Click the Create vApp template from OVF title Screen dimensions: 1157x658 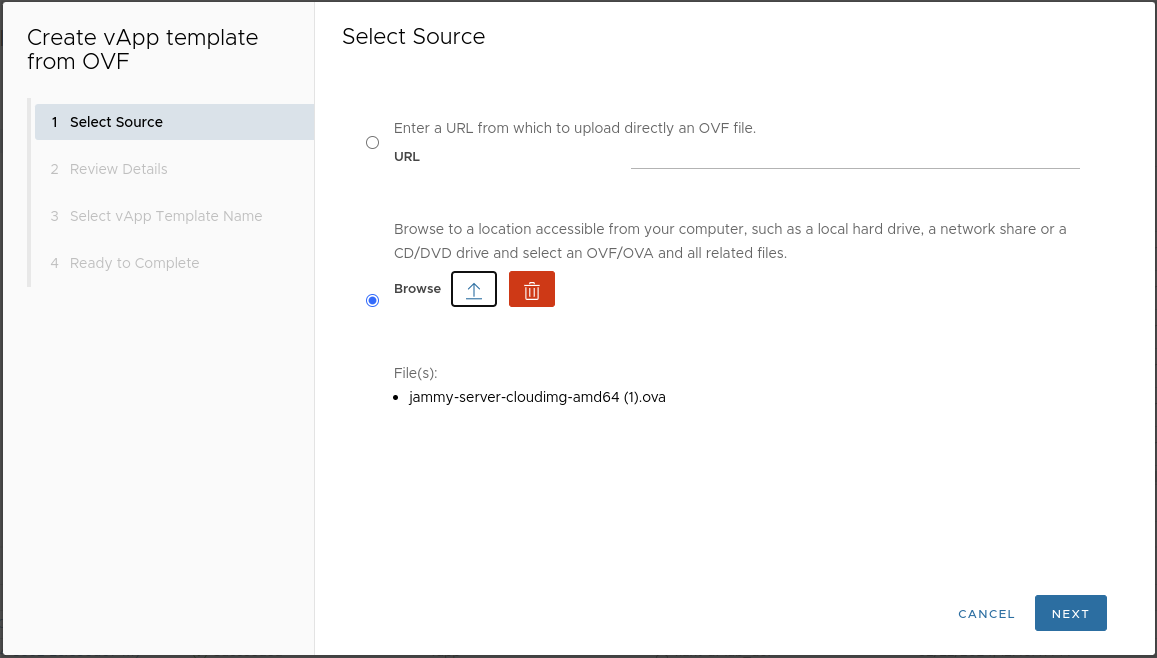[142, 50]
